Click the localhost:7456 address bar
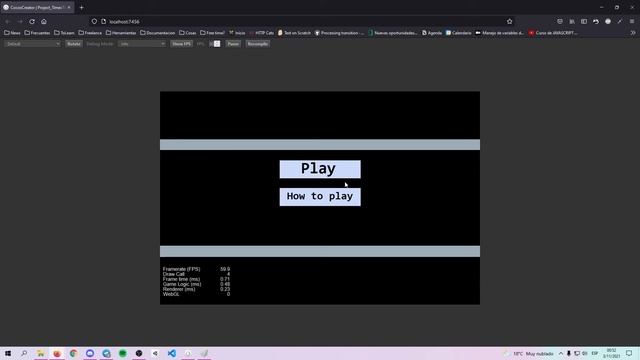This screenshot has width=640, height=360. pos(302,22)
